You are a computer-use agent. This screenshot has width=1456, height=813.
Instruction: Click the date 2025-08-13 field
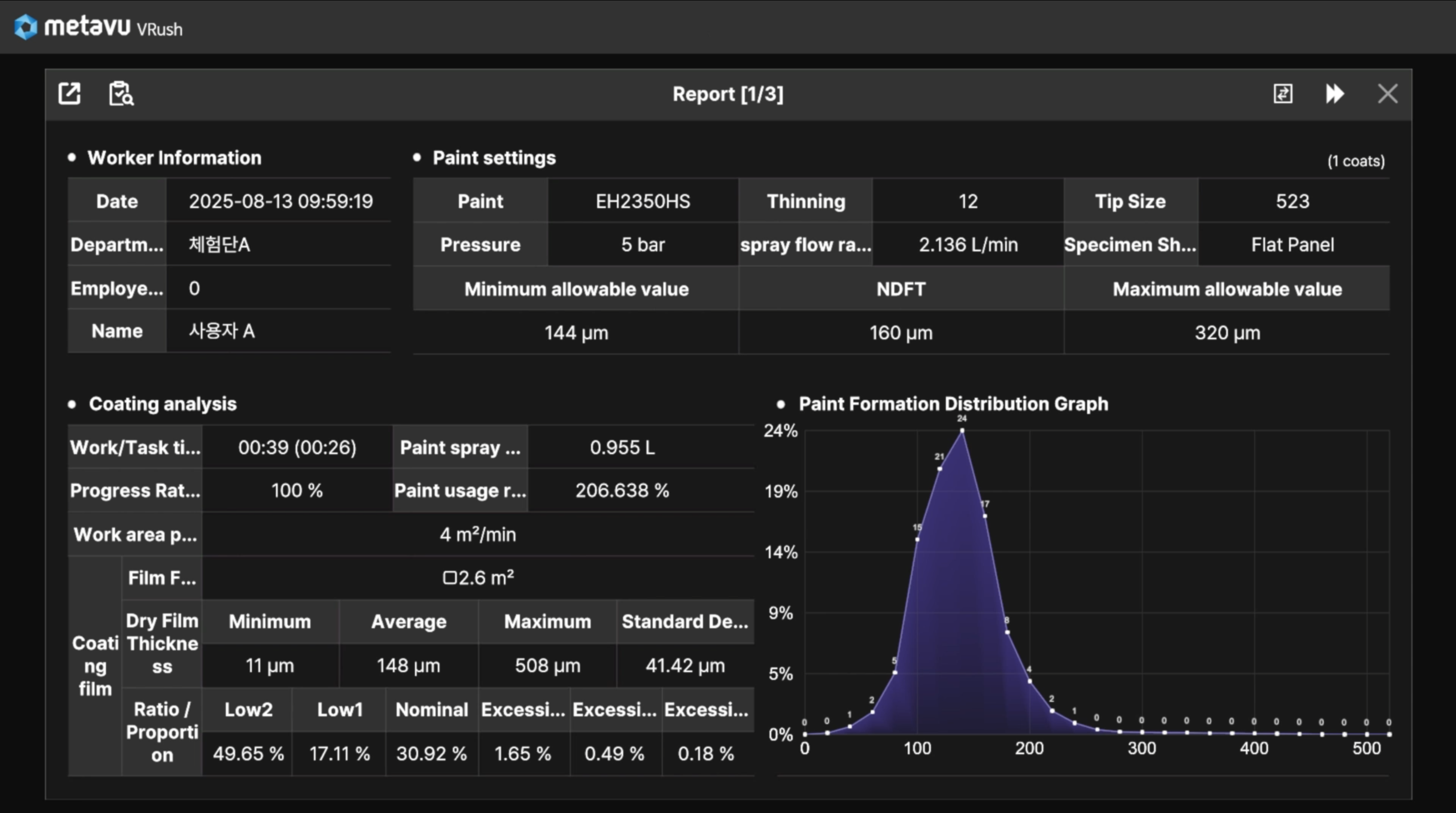(280, 201)
